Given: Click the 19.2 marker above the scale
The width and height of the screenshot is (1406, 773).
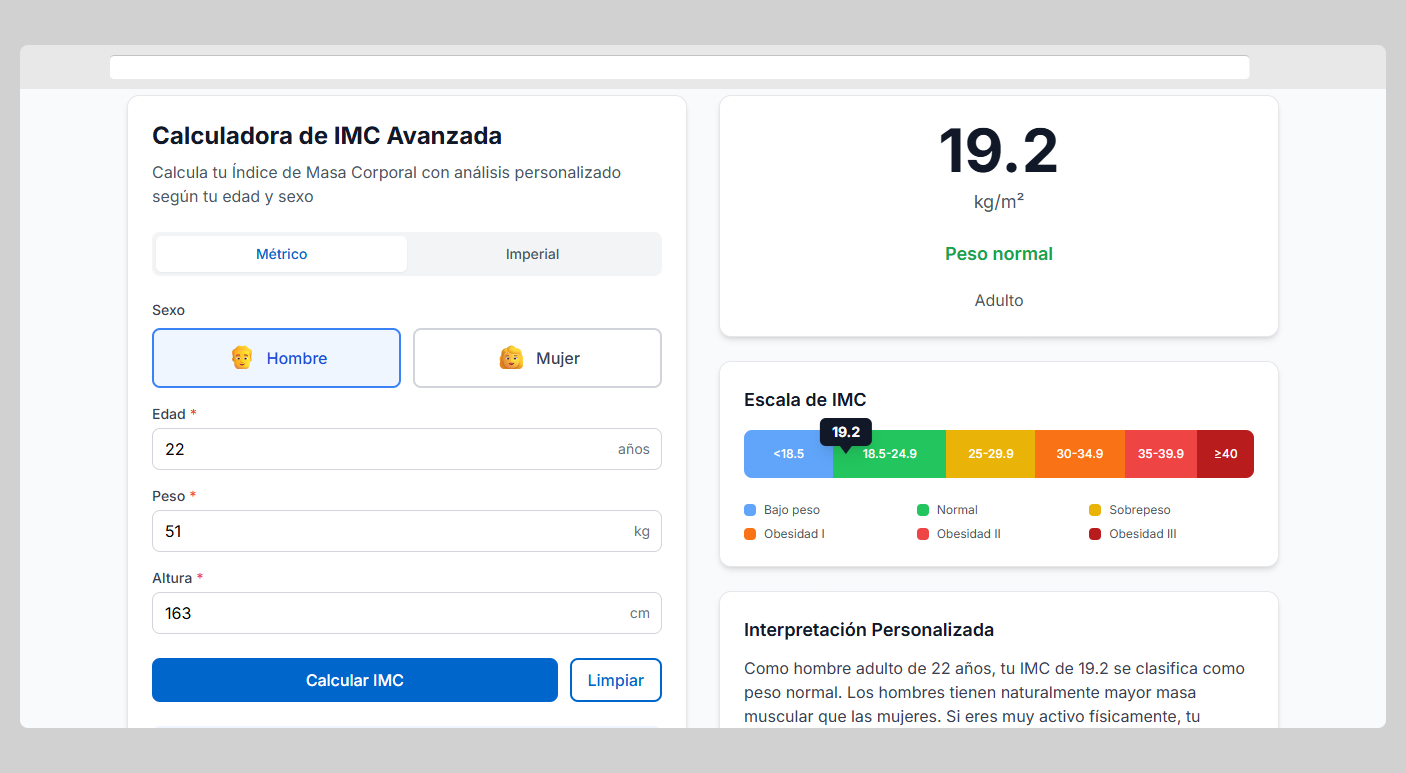Looking at the screenshot, I should tap(845, 431).
